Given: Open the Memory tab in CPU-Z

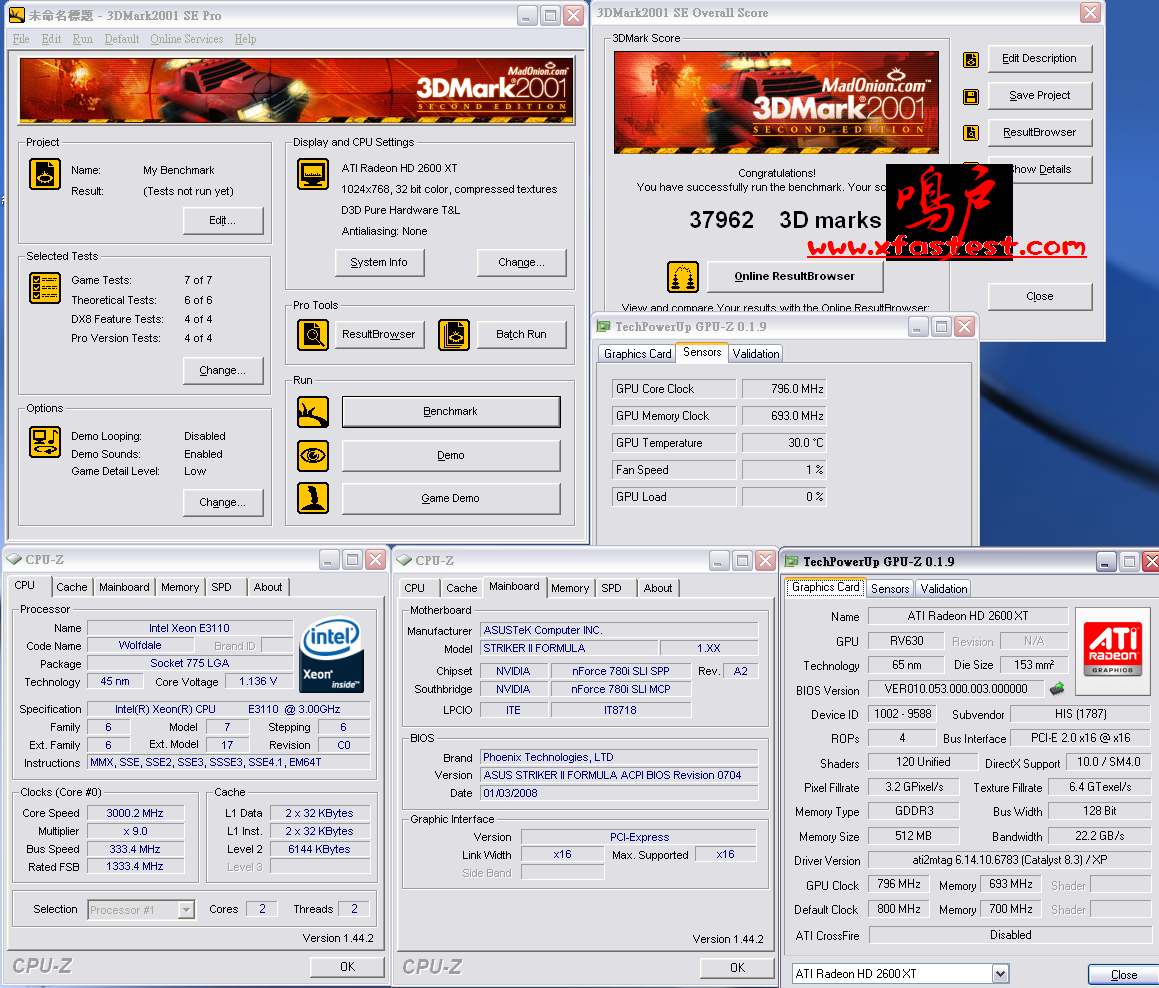Looking at the screenshot, I should point(179,587).
